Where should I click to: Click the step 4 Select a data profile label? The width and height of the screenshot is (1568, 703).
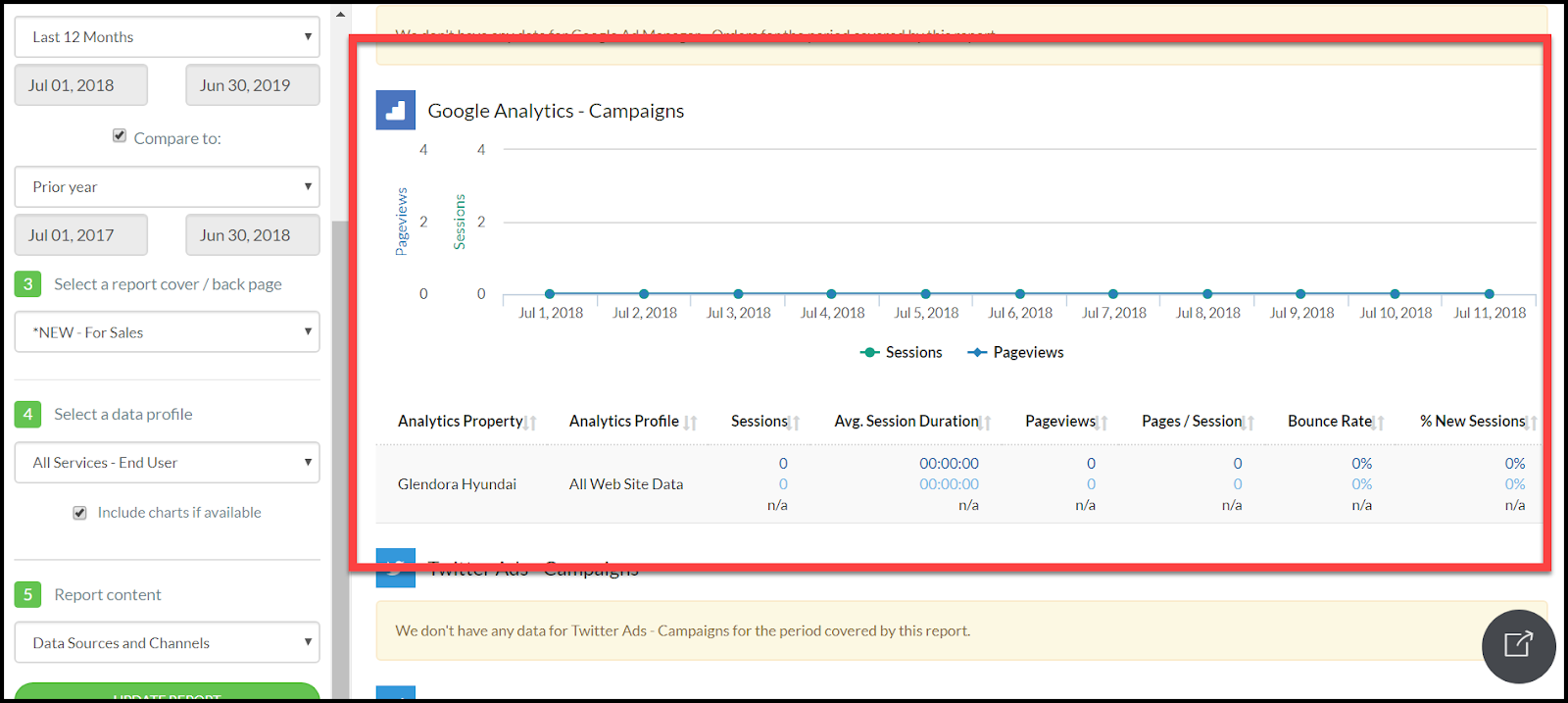tap(123, 415)
